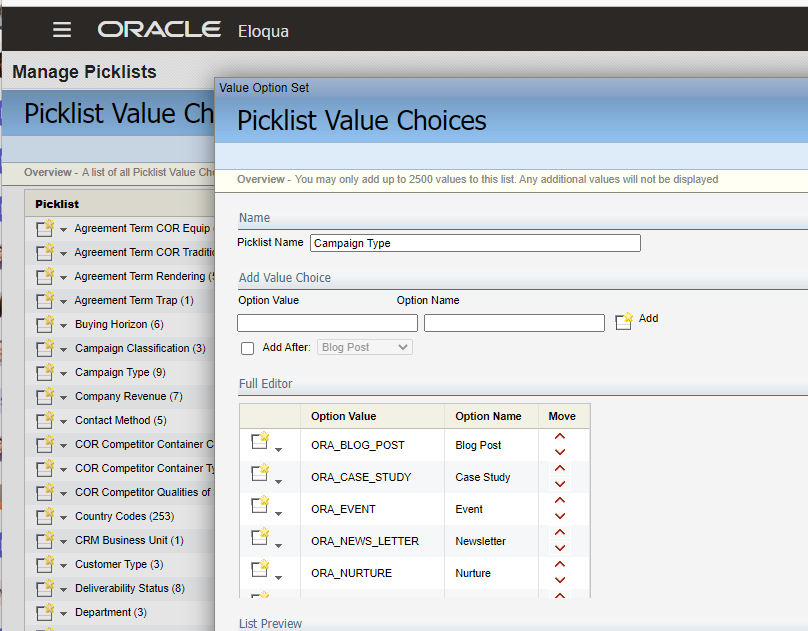The image size is (808, 631).
Task: Click the edit icon for Company Revenue picklist
Action: point(45,396)
